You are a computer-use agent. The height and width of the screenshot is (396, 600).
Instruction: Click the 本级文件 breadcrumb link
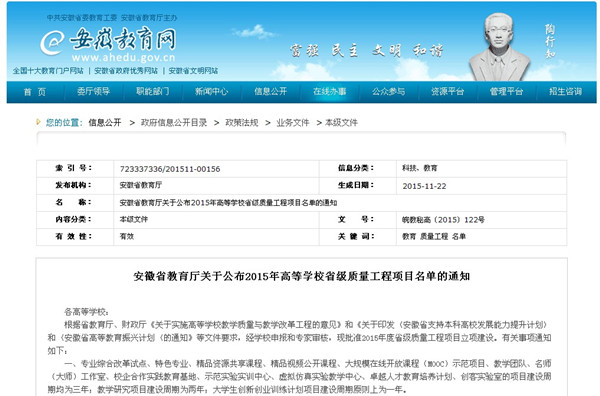[341, 122]
